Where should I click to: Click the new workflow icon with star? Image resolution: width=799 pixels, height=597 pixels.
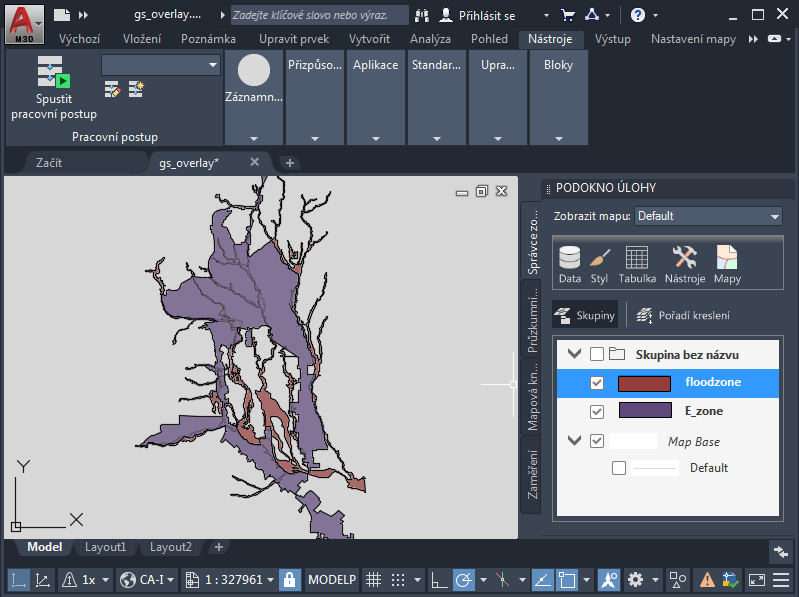tap(136, 89)
